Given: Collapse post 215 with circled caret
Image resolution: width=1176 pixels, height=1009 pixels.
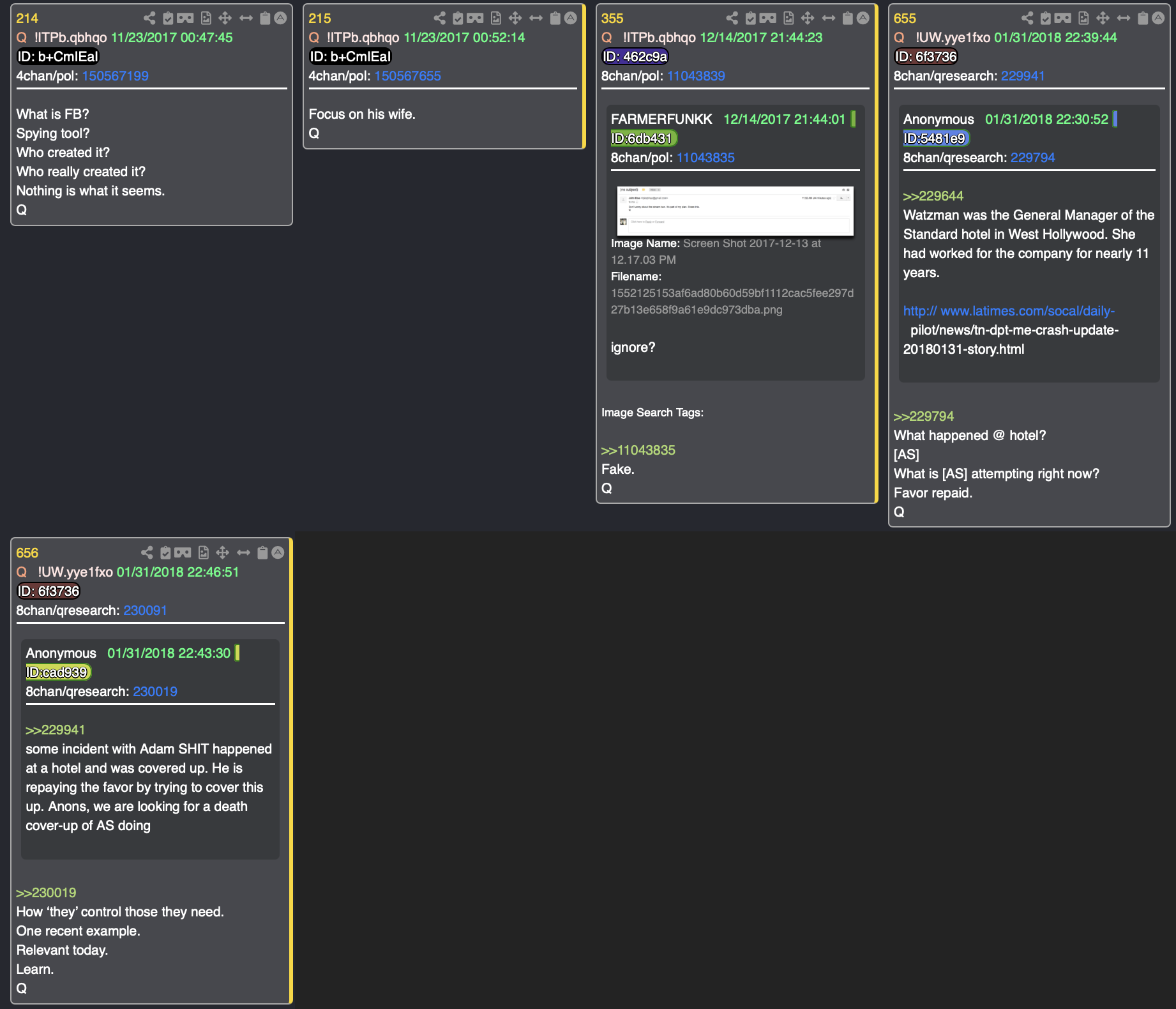Looking at the screenshot, I should [571, 18].
